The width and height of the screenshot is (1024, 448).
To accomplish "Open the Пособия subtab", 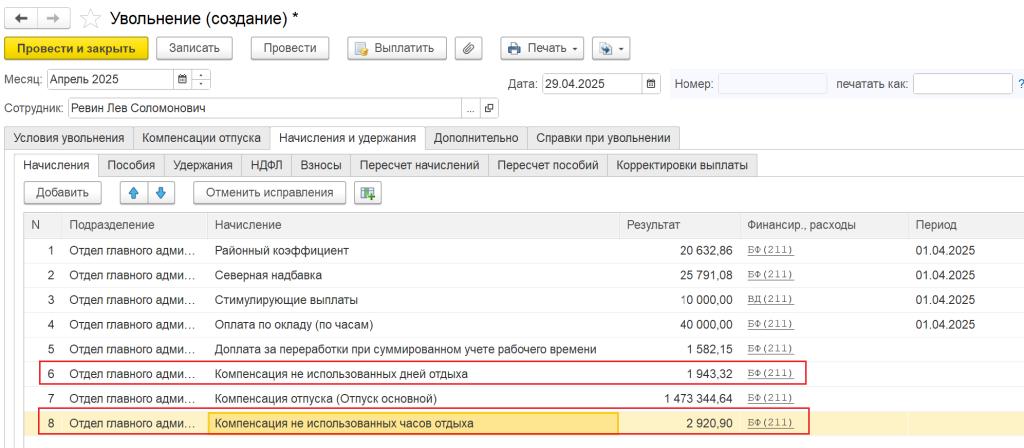I will pos(131,165).
